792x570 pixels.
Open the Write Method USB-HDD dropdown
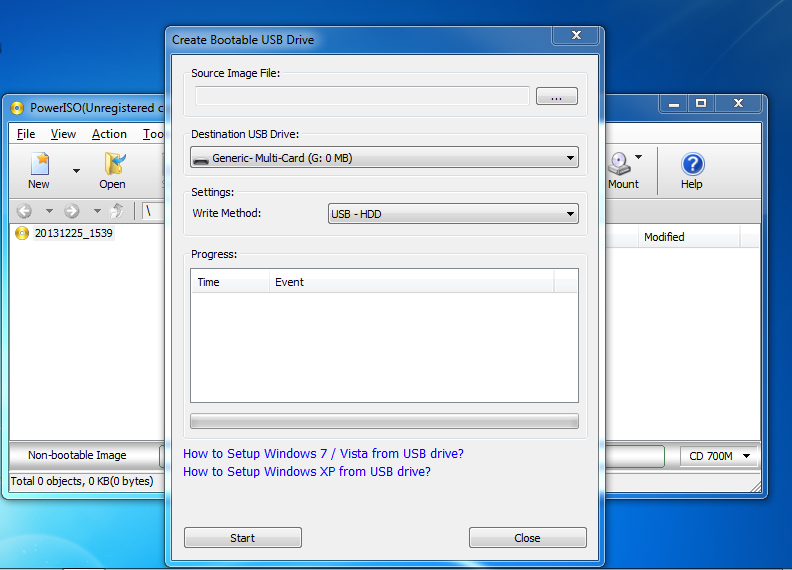pos(453,214)
